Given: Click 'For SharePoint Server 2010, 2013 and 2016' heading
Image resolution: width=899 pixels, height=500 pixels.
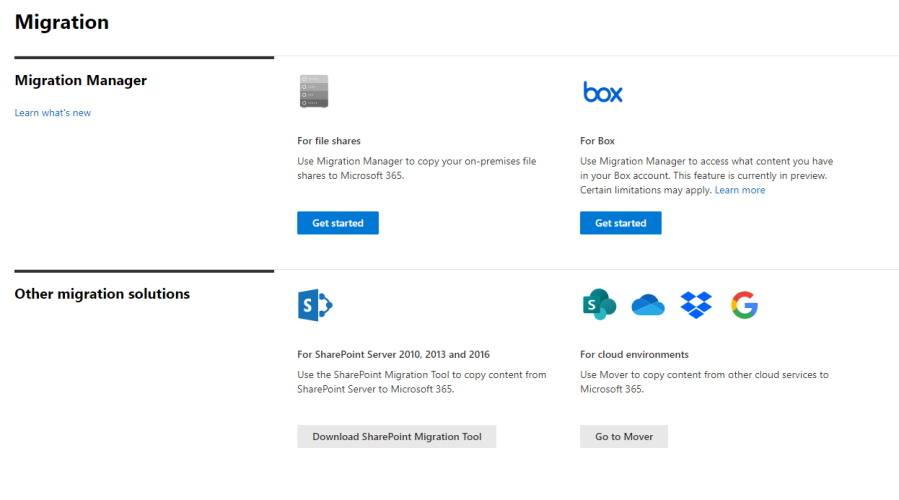Looking at the screenshot, I should (x=393, y=354).
